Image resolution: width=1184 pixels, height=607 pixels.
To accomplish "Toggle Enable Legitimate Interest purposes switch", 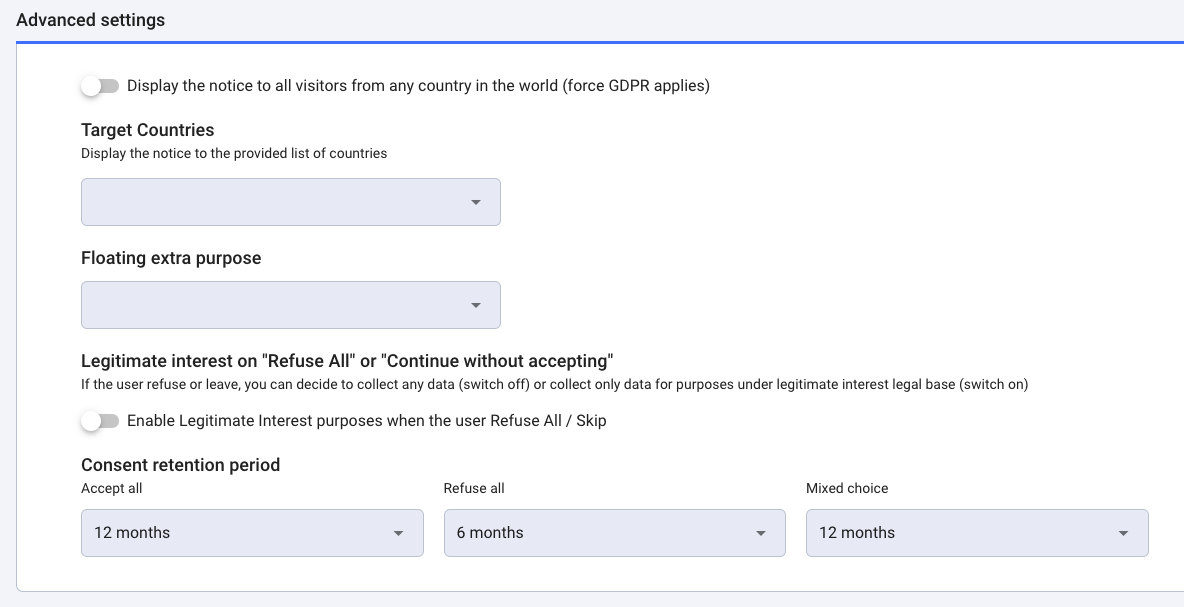I will click(x=98, y=420).
